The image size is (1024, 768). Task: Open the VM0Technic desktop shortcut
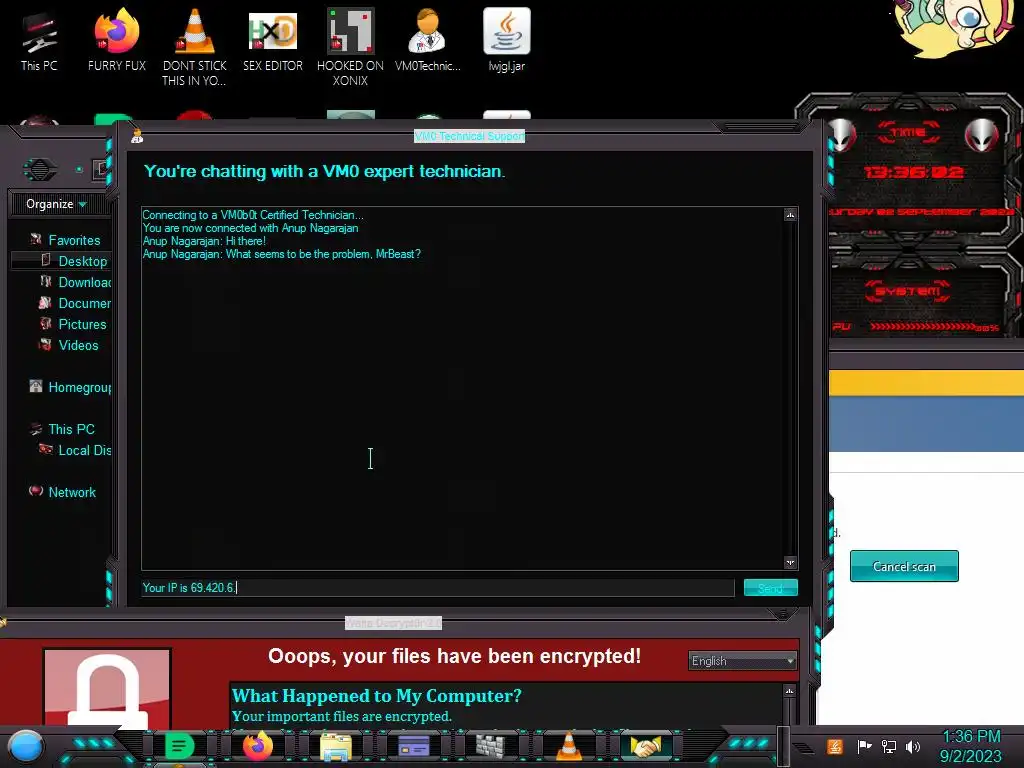[x=428, y=40]
